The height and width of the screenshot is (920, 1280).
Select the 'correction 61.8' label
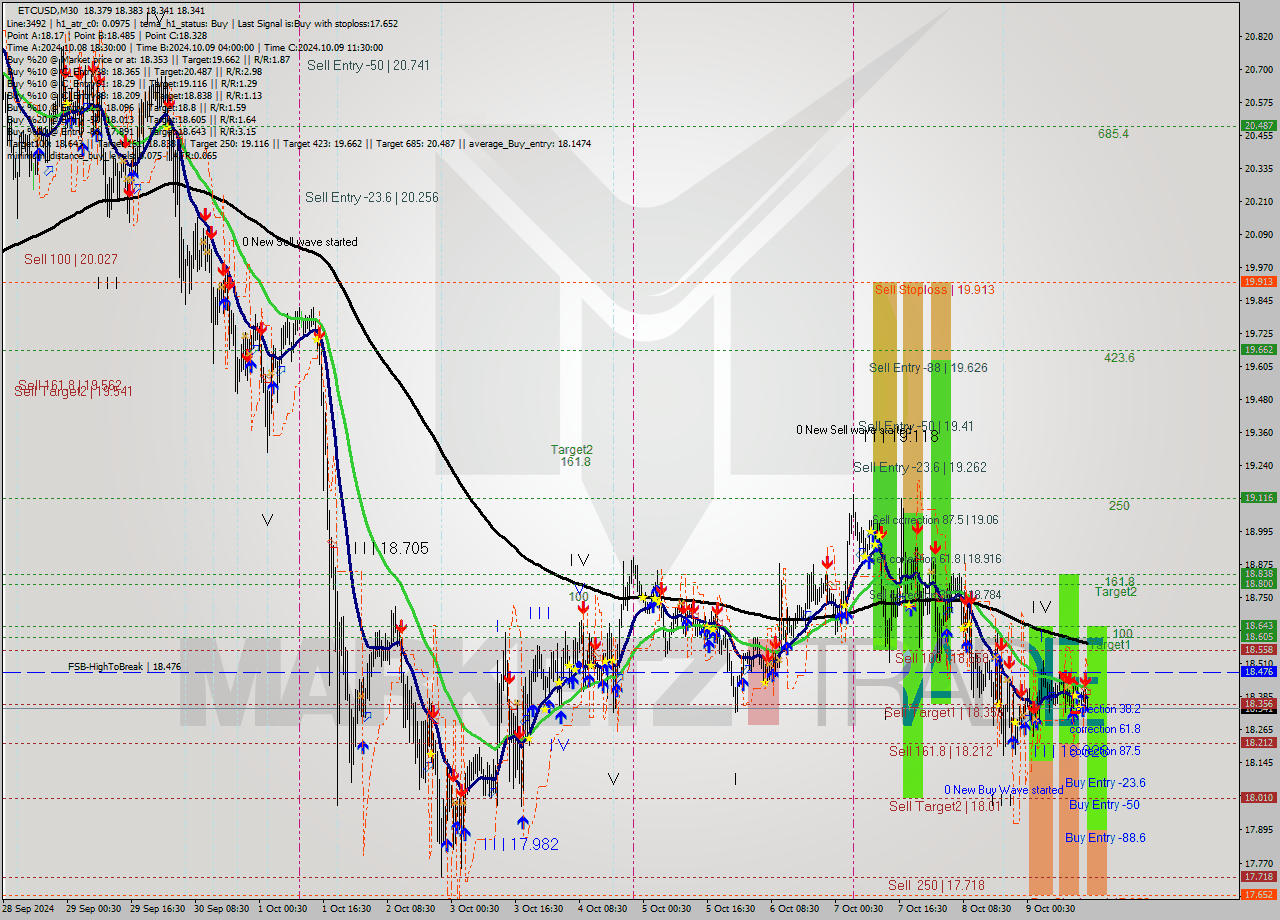[1104, 729]
